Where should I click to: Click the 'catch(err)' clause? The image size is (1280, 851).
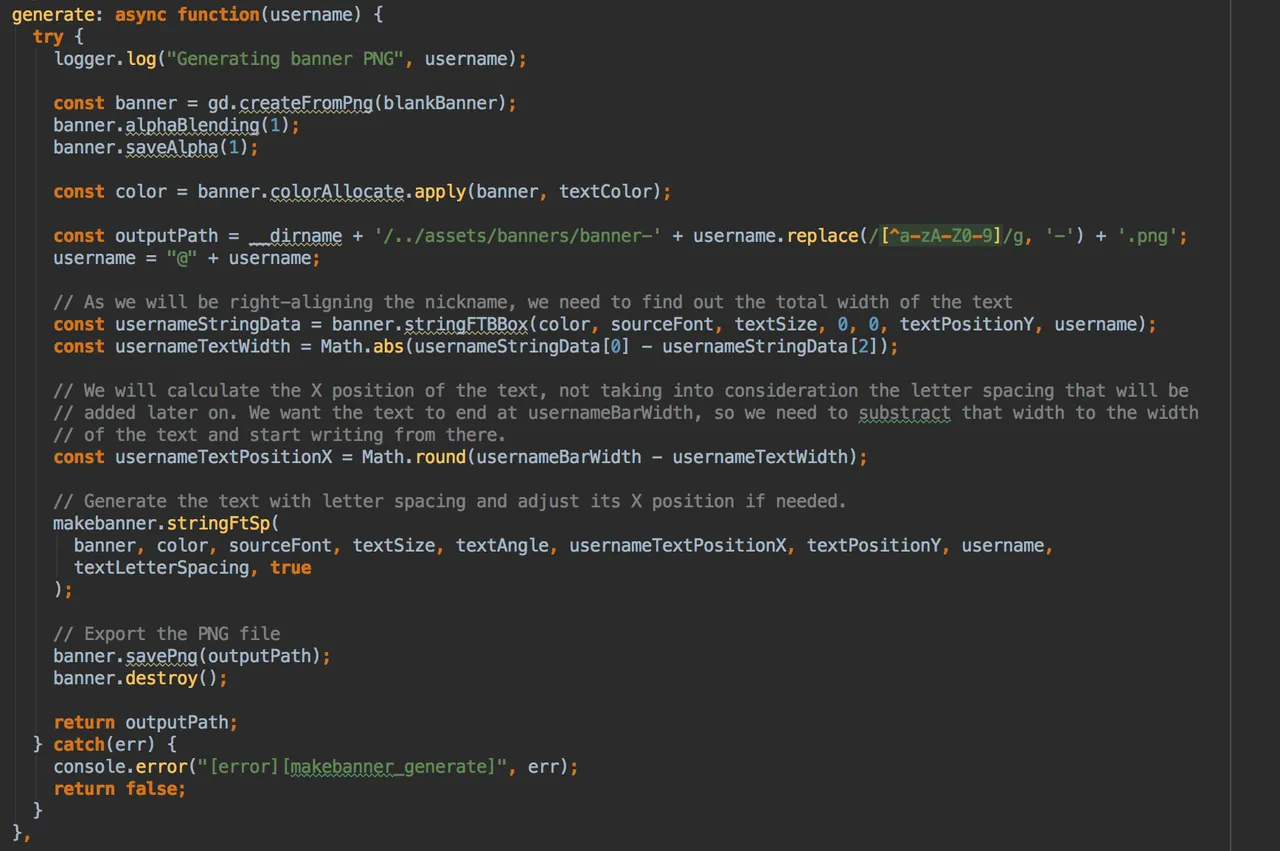tap(105, 744)
